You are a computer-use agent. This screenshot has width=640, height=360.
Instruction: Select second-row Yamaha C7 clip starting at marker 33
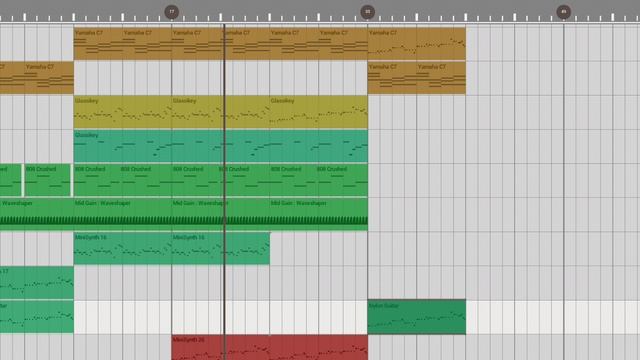(x=392, y=78)
